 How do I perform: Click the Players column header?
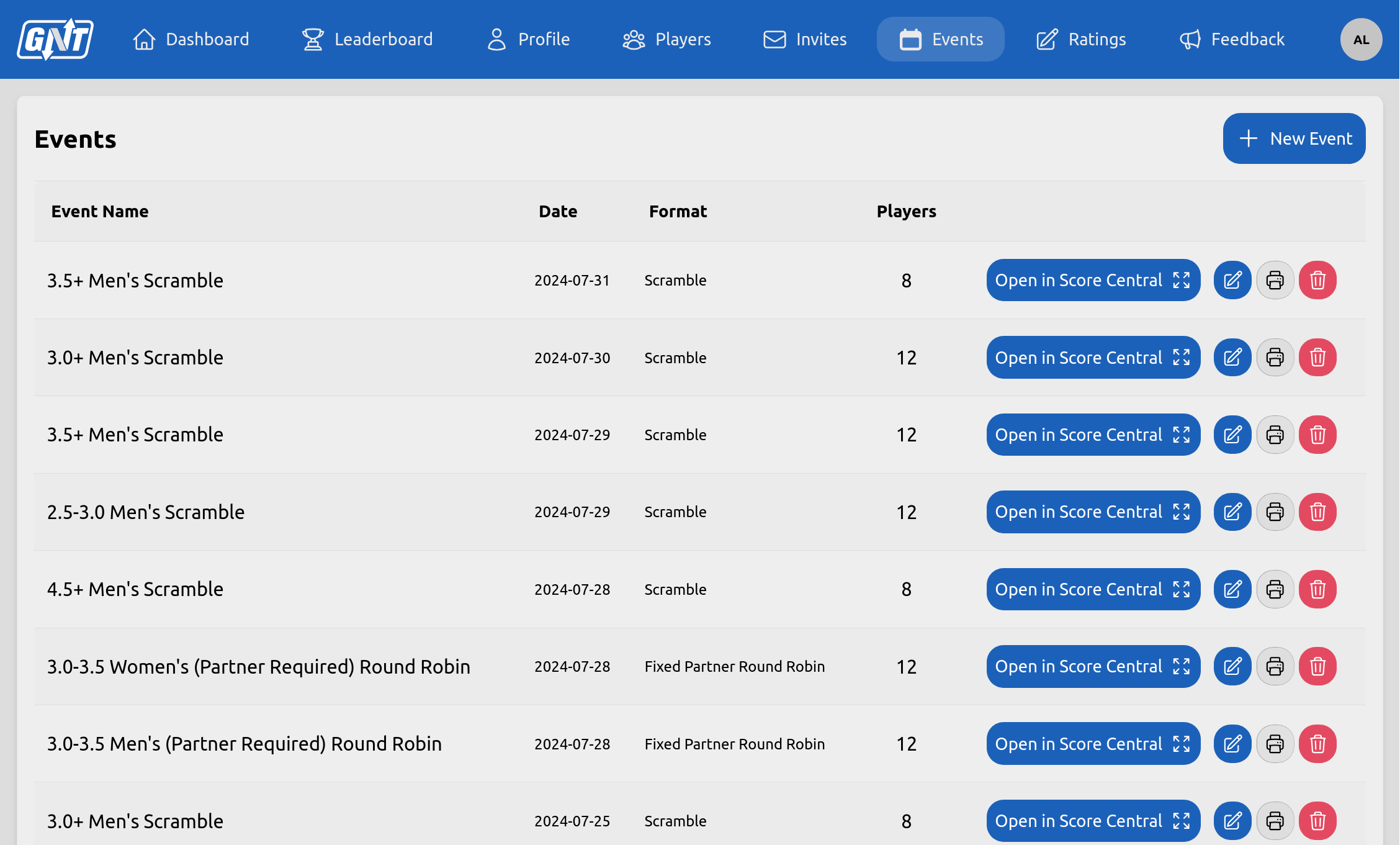pos(906,212)
